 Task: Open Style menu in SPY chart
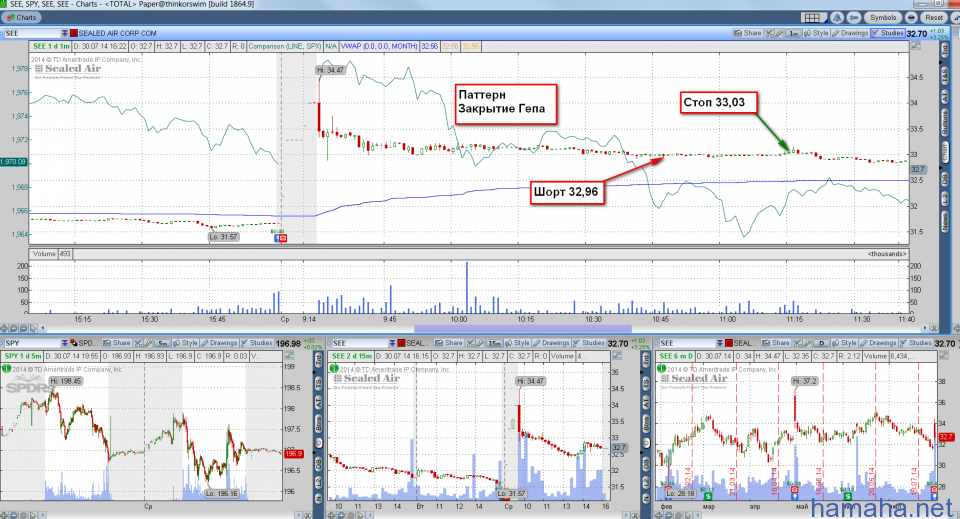[185, 343]
